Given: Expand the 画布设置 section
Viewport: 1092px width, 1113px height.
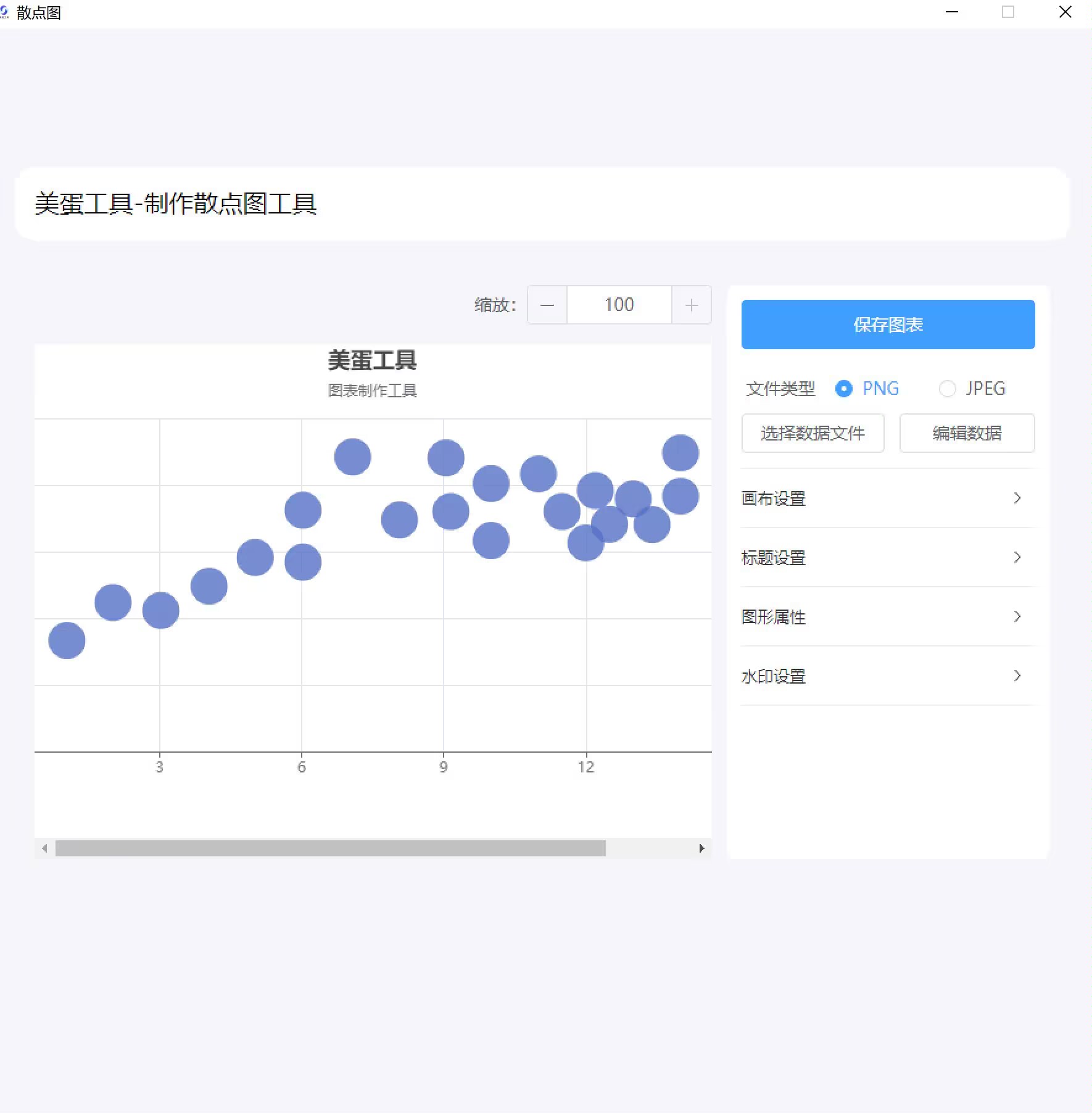Looking at the screenshot, I should tap(887, 499).
